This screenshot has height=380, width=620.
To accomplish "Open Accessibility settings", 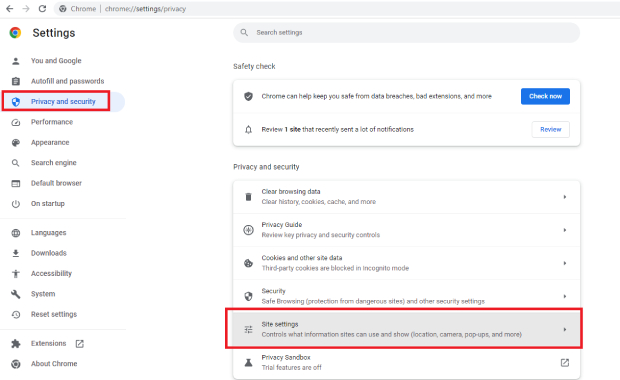I will tap(51, 273).
